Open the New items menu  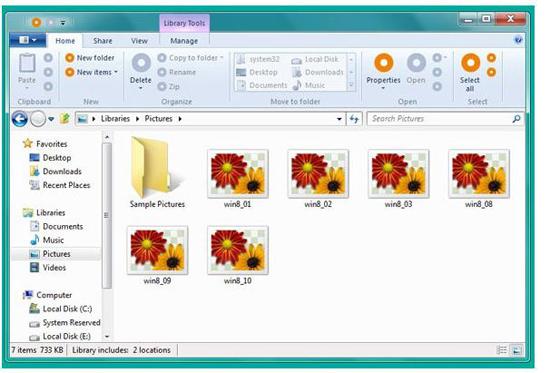pos(91,72)
